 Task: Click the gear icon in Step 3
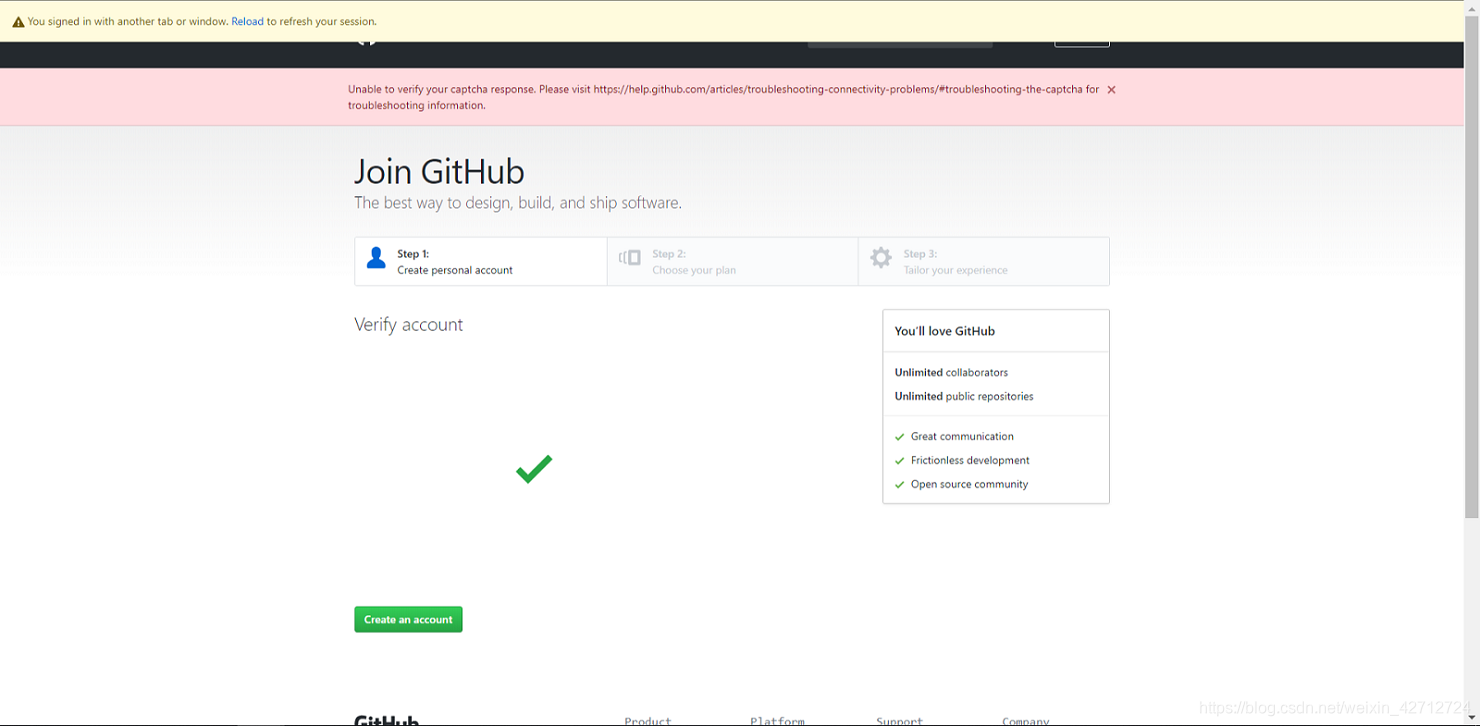(881, 258)
